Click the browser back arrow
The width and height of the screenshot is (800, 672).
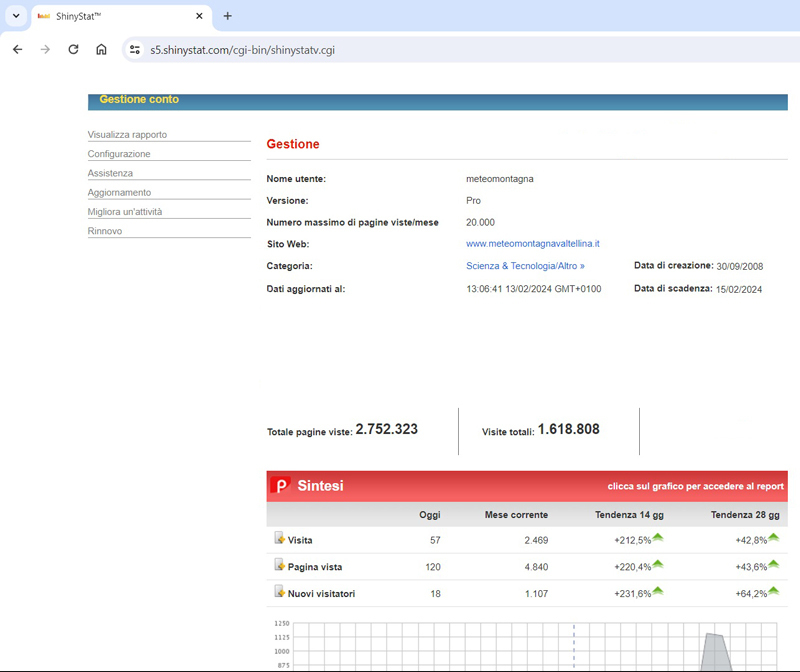pos(18,49)
